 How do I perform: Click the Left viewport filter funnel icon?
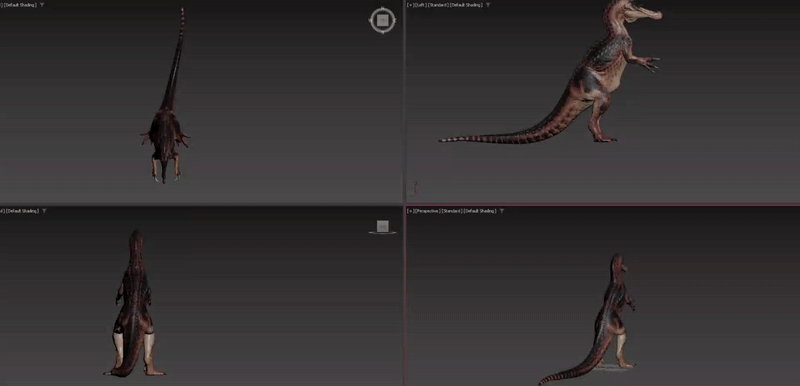click(x=488, y=5)
